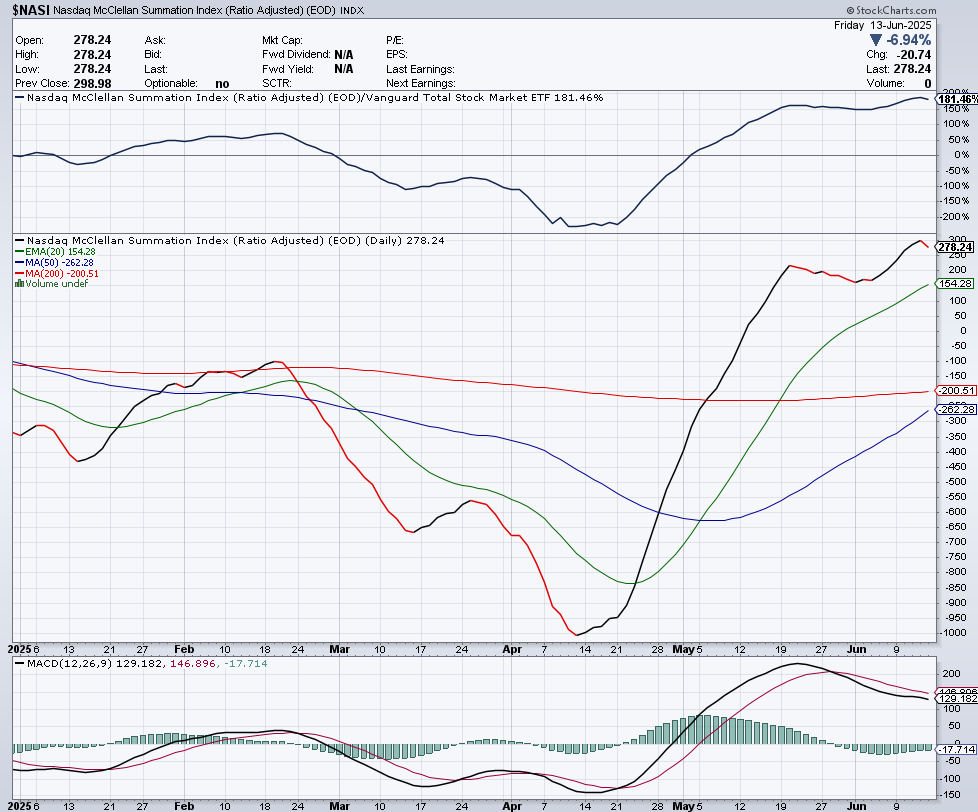Image resolution: width=978 pixels, height=812 pixels.
Task: Click the EPS label
Action: tap(397, 54)
